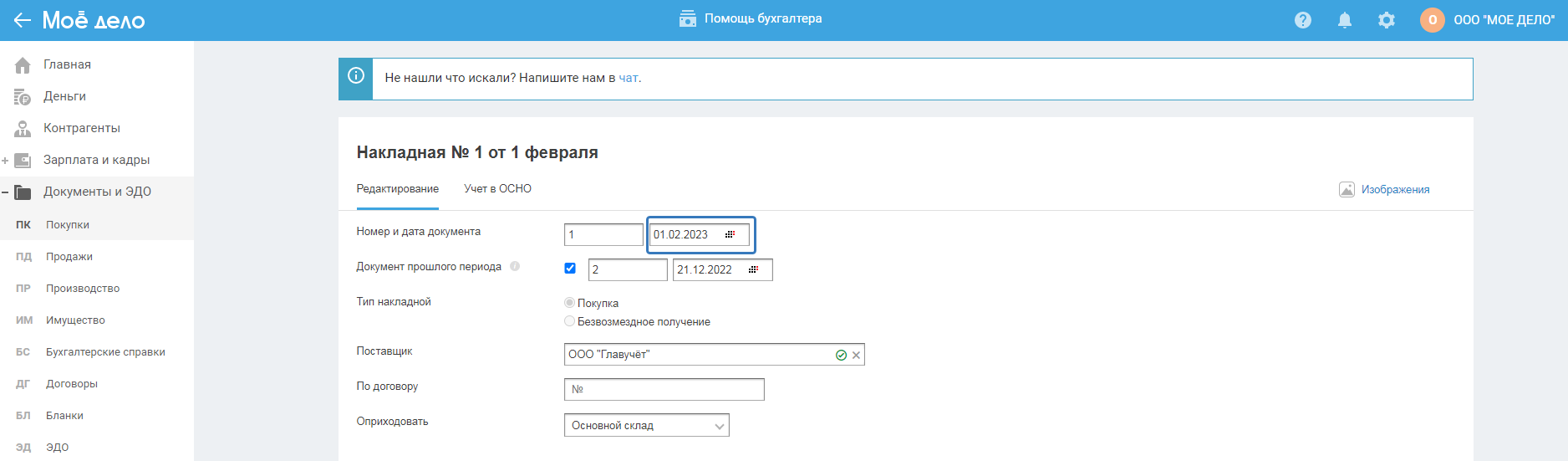Open the Основной склад warehouse dropdown
The image size is (1568, 461).
[x=646, y=425]
